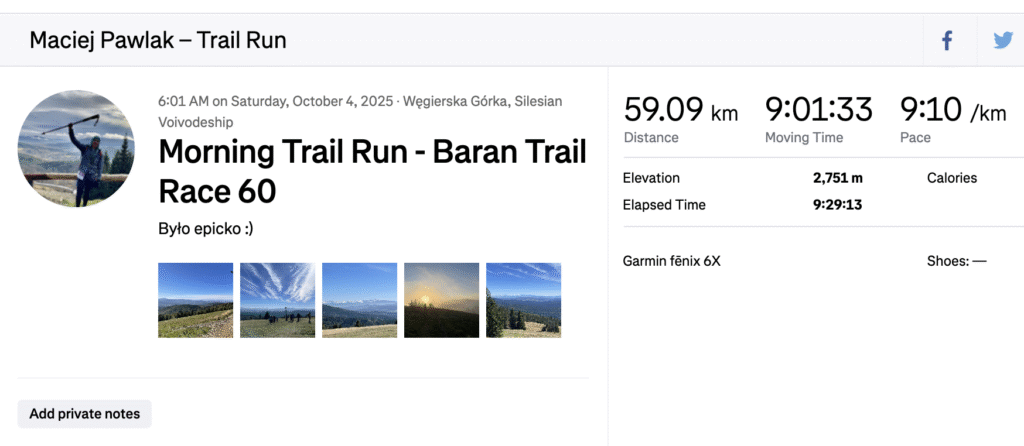Click the Maciej Pawlak – Trail Run header

click(158, 41)
